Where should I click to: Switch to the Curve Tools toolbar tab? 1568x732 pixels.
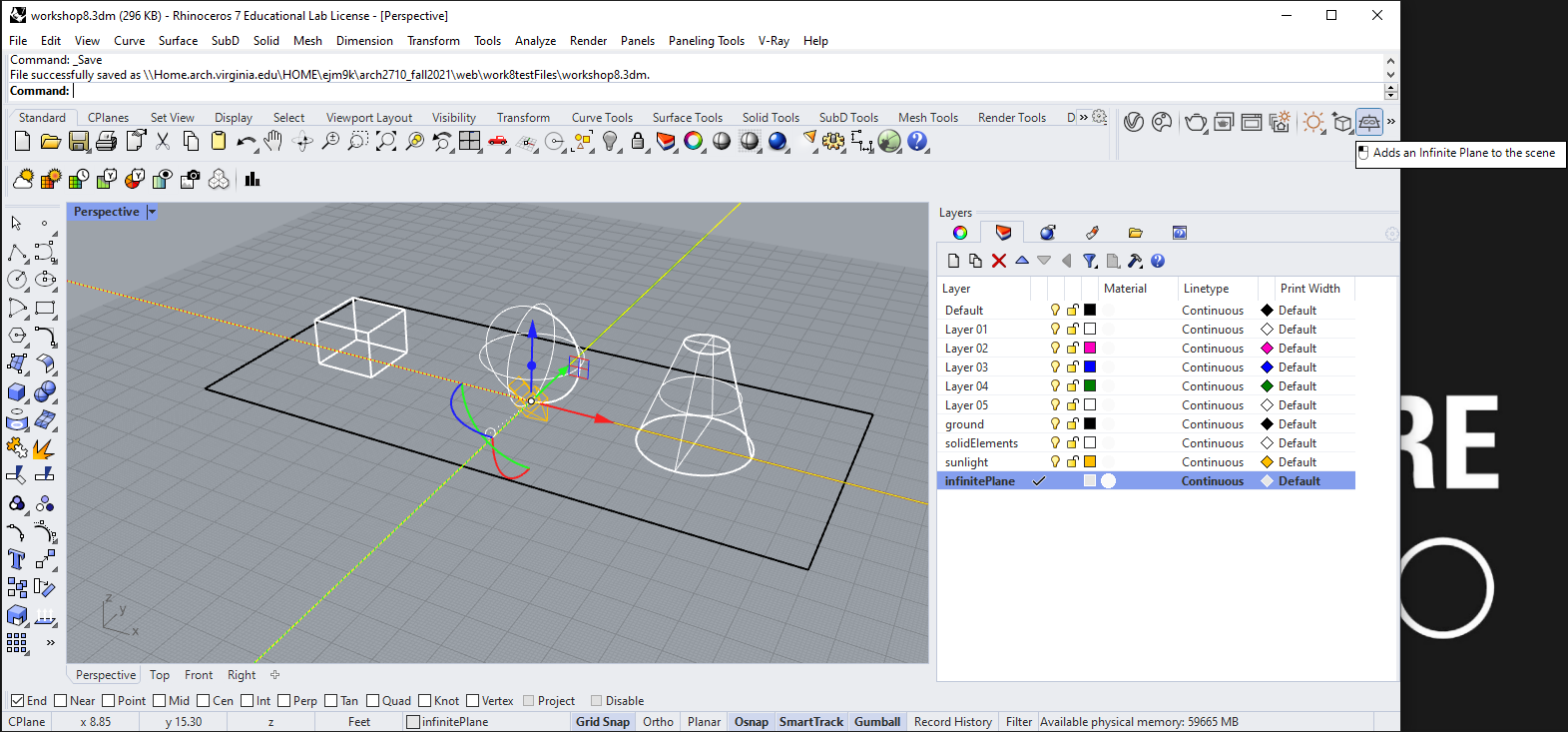coord(602,117)
